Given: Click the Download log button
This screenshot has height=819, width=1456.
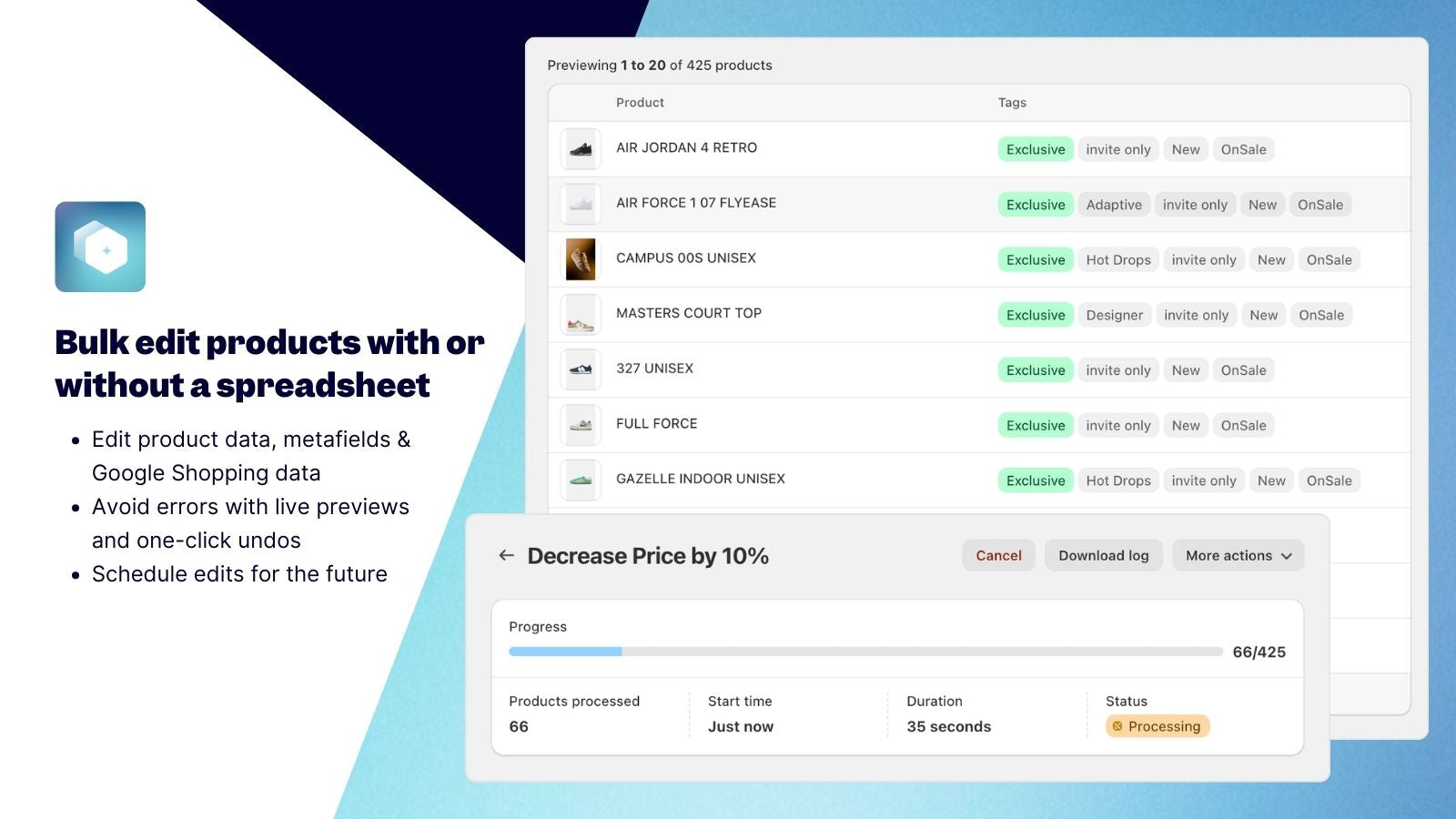Looking at the screenshot, I should click(x=1104, y=555).
